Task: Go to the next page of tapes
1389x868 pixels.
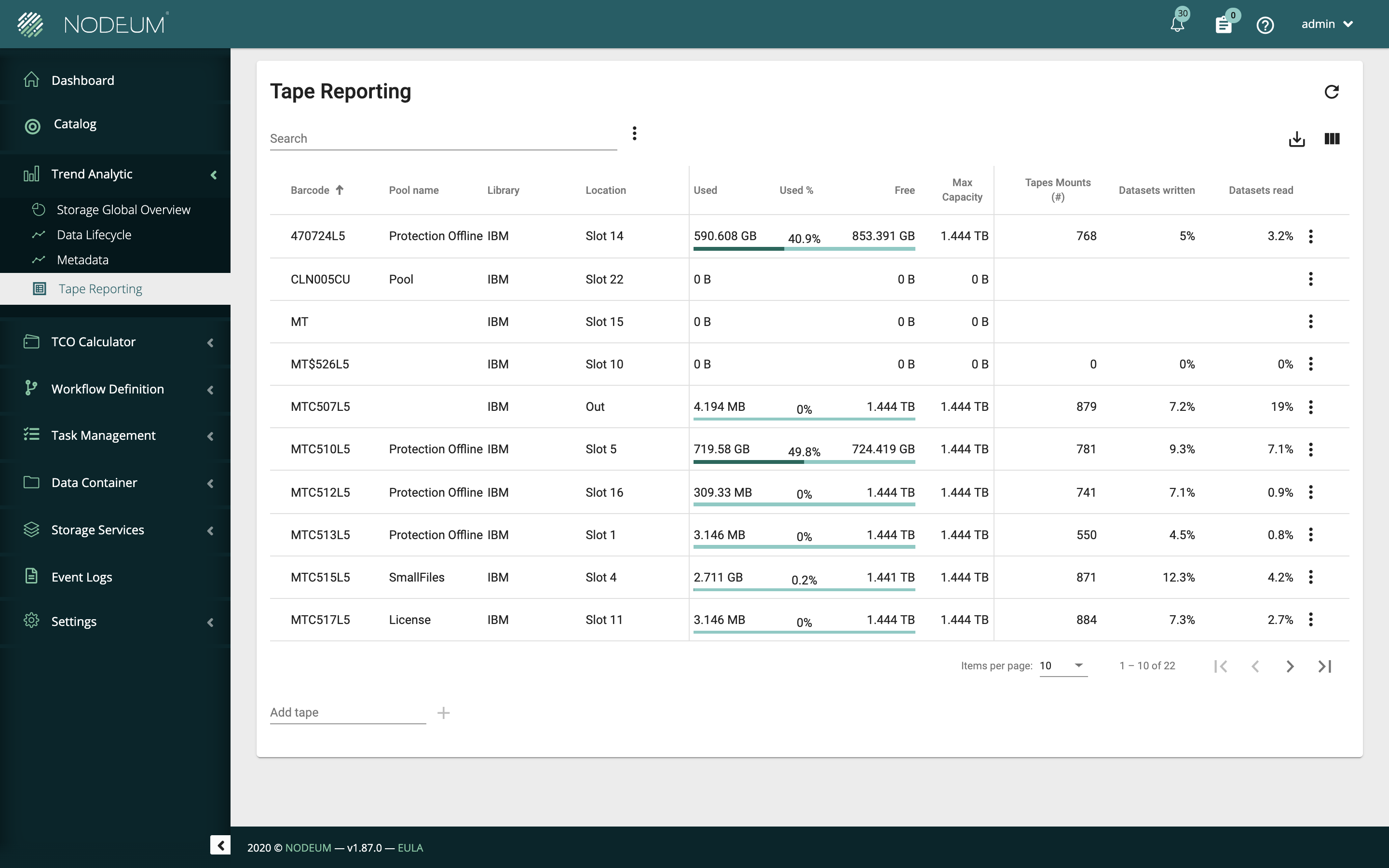Action: tap(1290, 666)
